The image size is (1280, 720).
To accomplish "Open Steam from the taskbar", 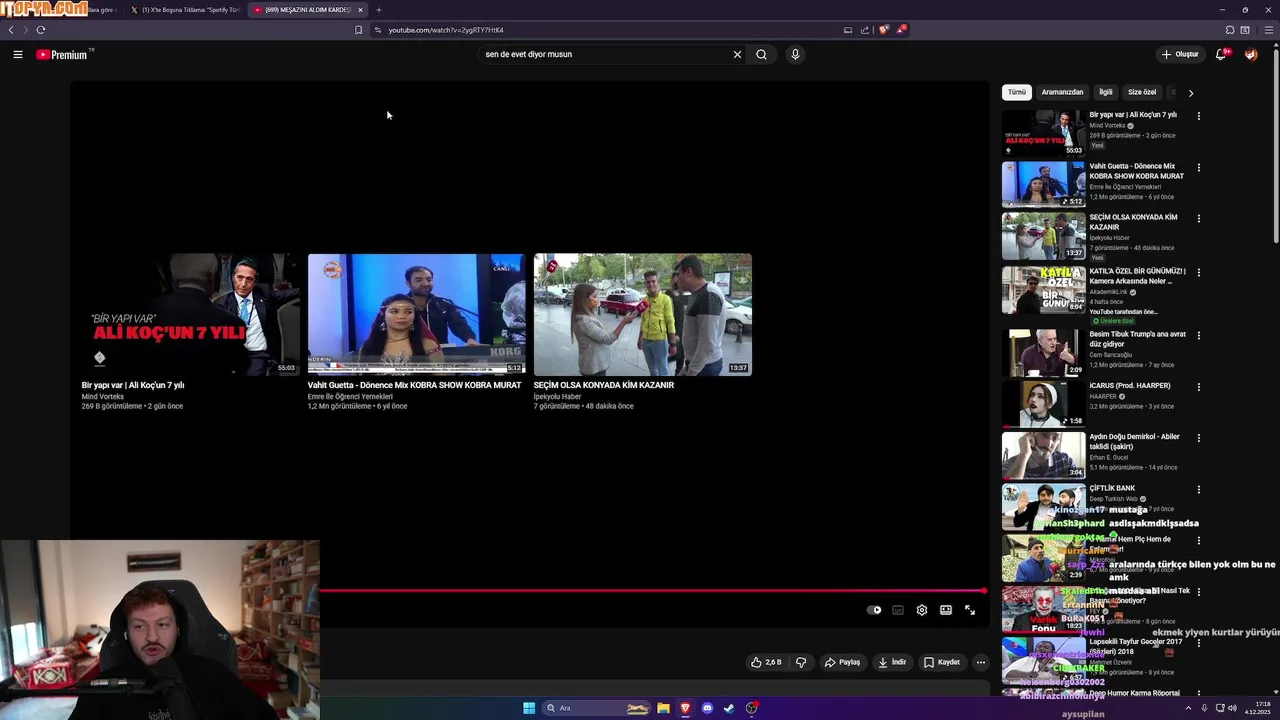I will [x=729, y=708].
